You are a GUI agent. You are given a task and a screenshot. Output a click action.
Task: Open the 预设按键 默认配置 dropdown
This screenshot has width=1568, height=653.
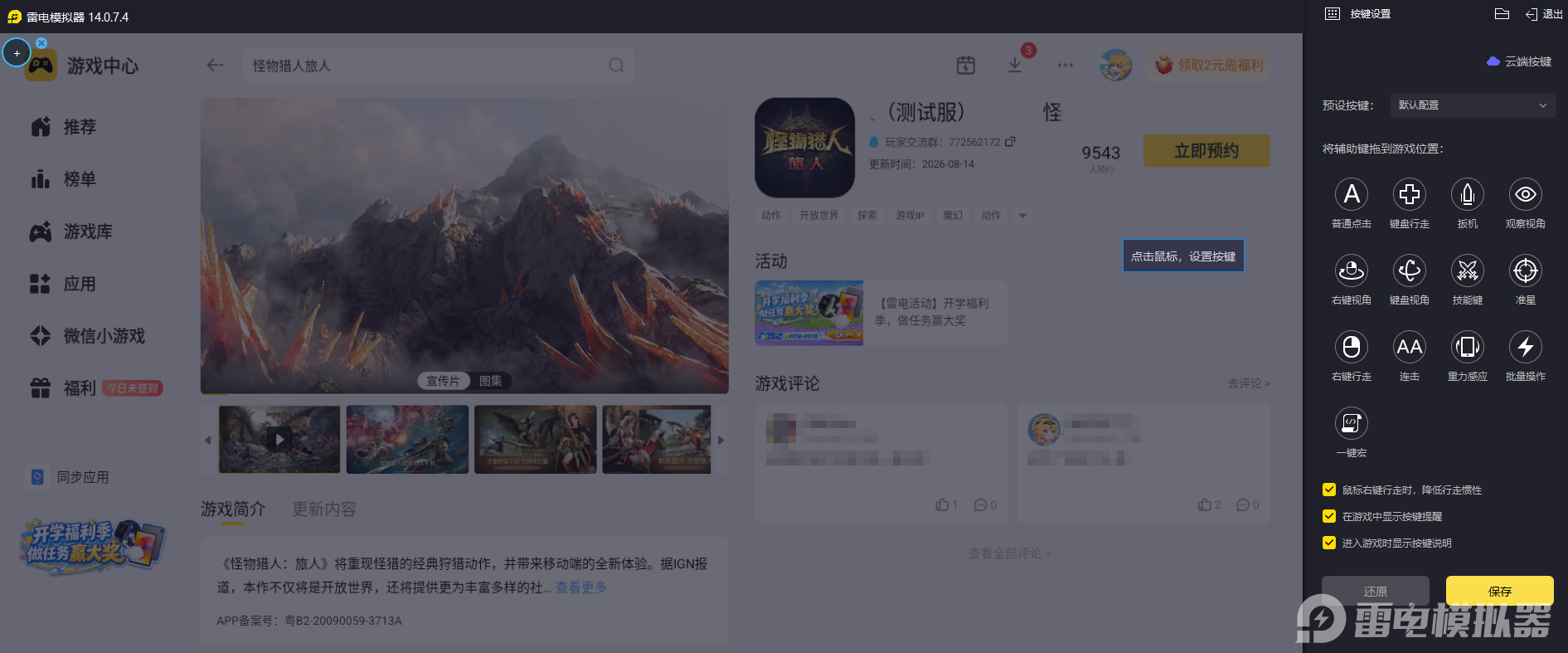point(1472,105)
